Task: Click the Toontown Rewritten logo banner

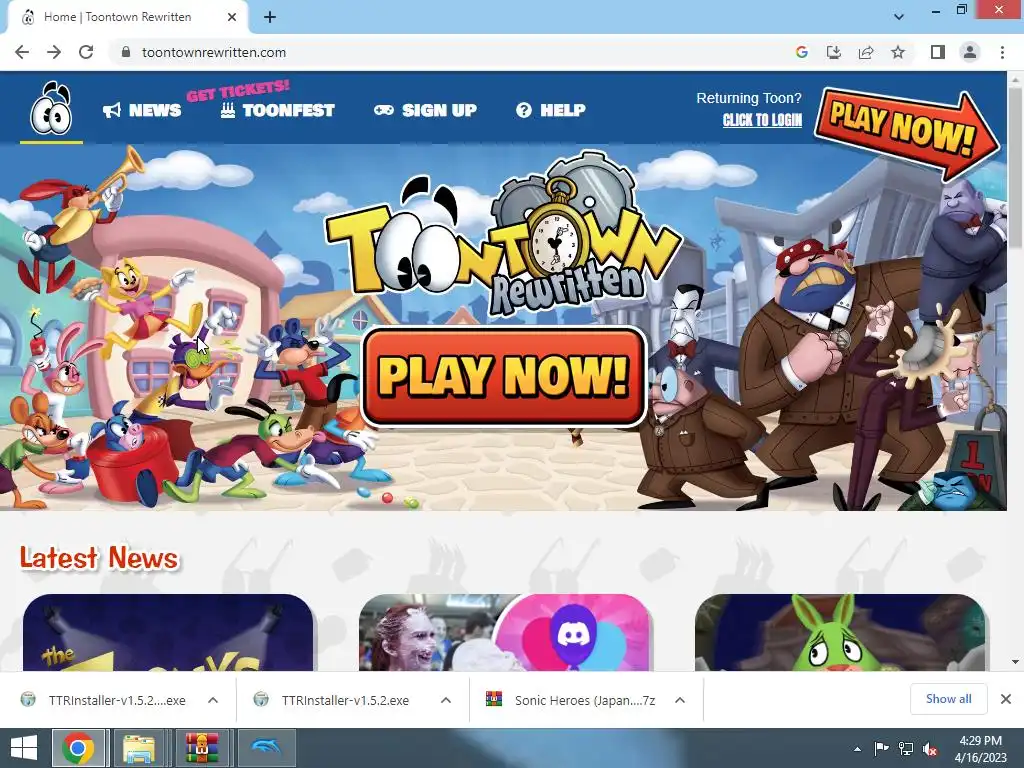Action: (x=503, y=235)
